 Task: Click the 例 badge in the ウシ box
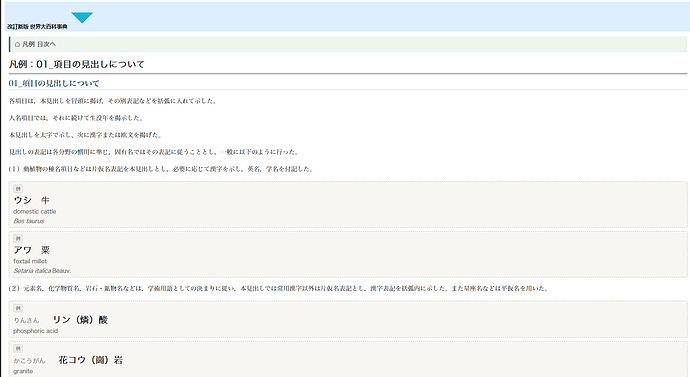[18, 189]
